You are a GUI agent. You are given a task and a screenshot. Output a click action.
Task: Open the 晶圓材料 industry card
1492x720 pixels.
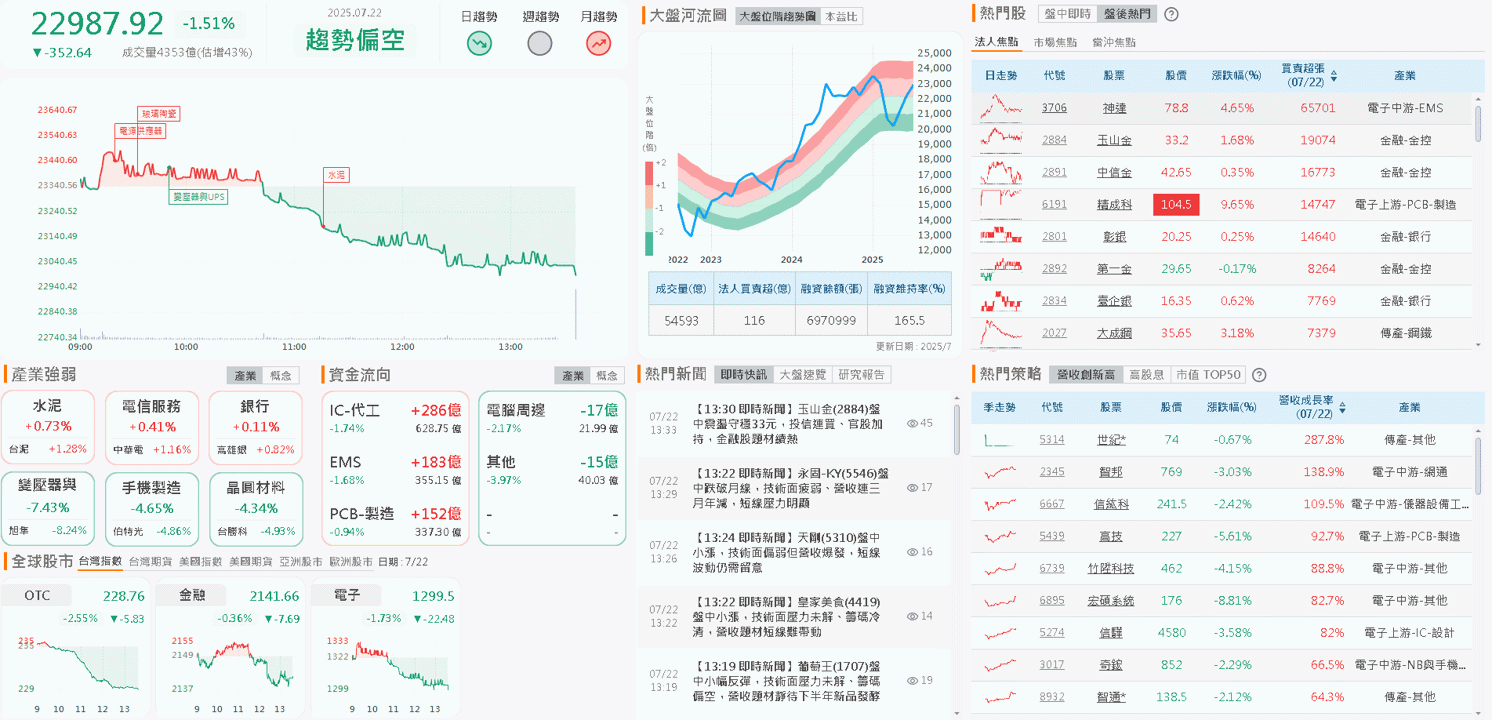pos(255,509)
